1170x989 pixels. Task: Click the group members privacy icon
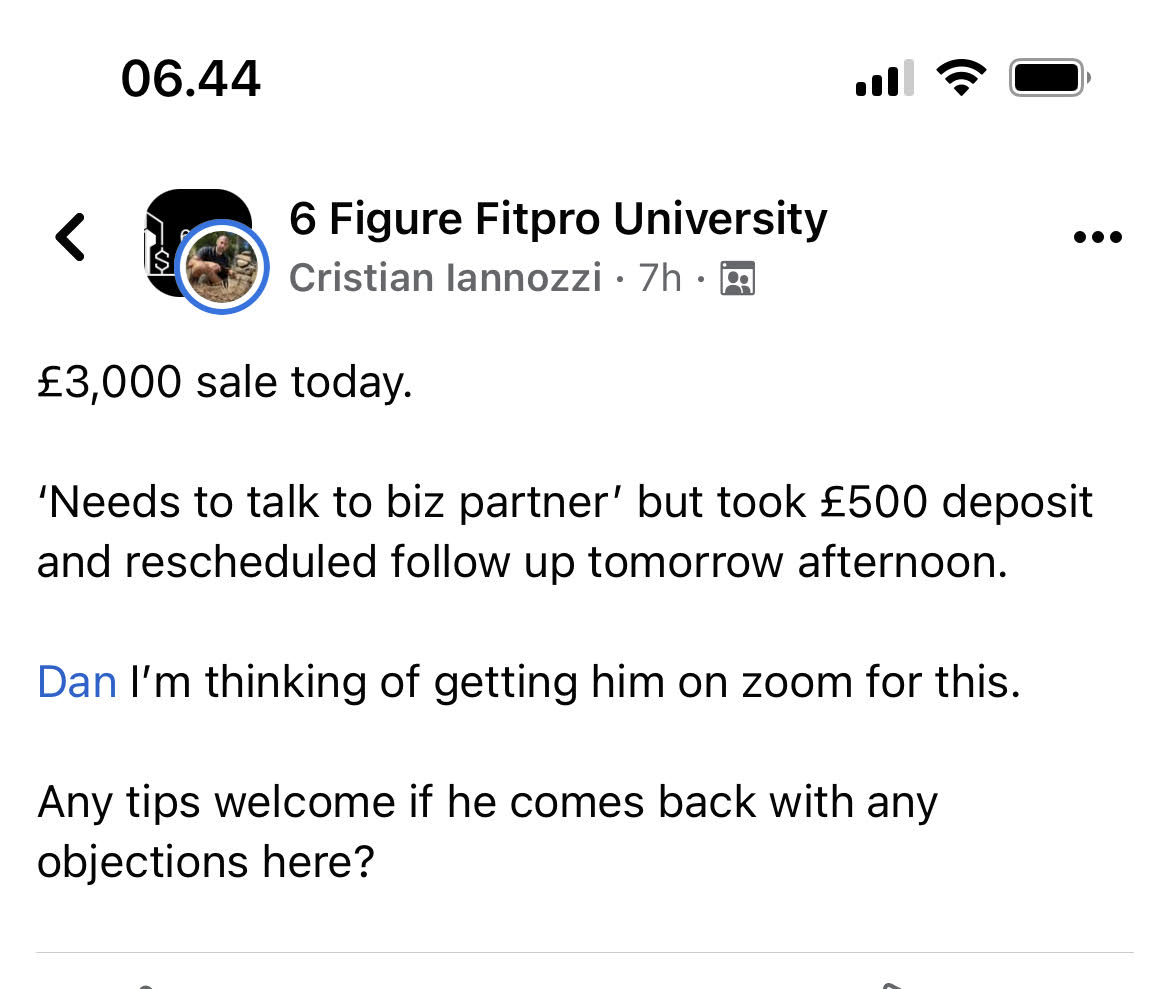tap(737, 278)
